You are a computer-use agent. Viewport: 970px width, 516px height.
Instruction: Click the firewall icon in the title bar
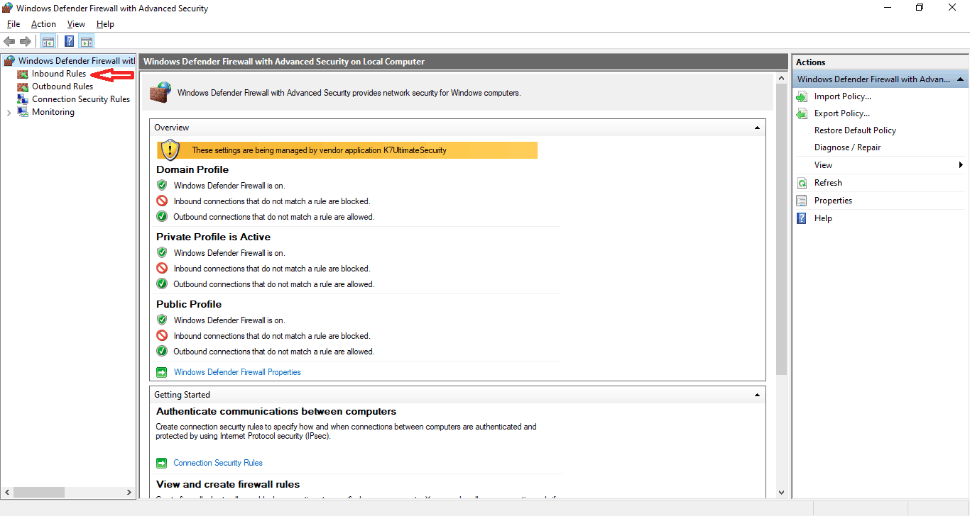pyautogui.click(x=7, y=8)
